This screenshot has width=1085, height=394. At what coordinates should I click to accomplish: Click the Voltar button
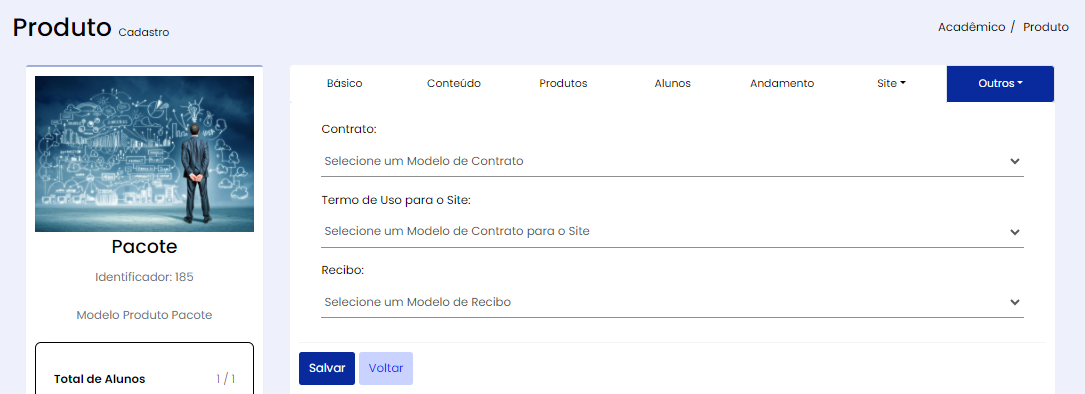pyautogui.click(x=386, y=368)
